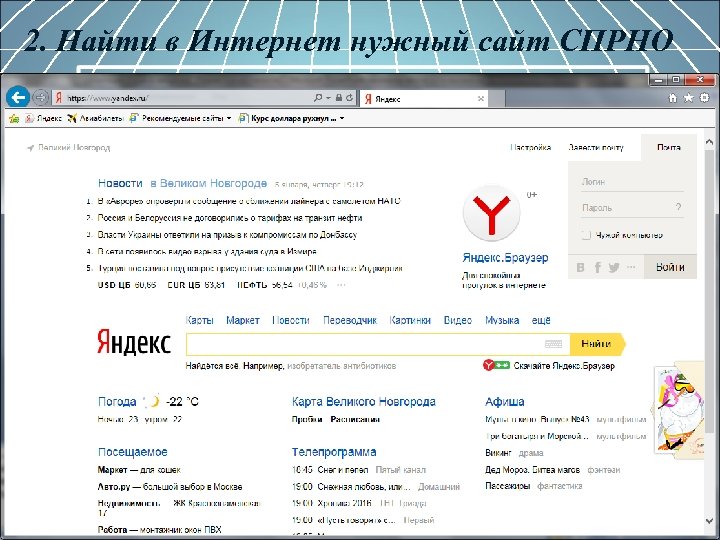Open the Карты service tab
The image size is (720, 540).
pyautogui.click(x=200, y=320)
